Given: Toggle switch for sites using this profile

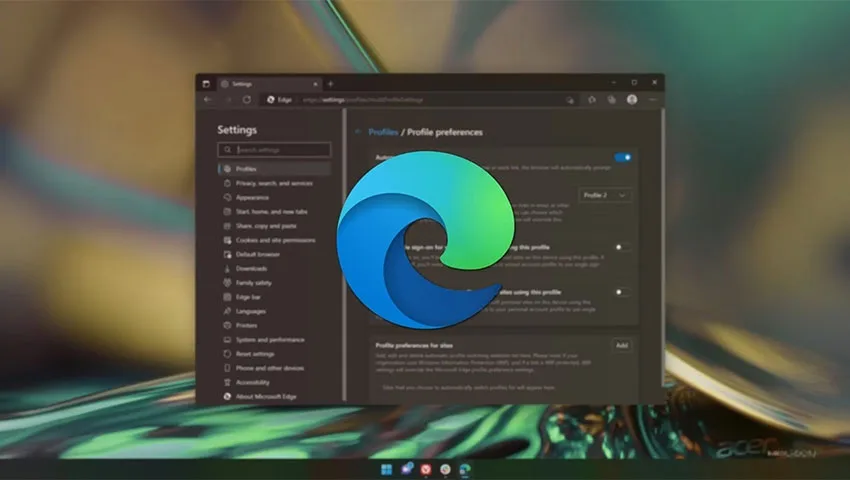Looking at the screenshot, I should (x=622, y=292).
